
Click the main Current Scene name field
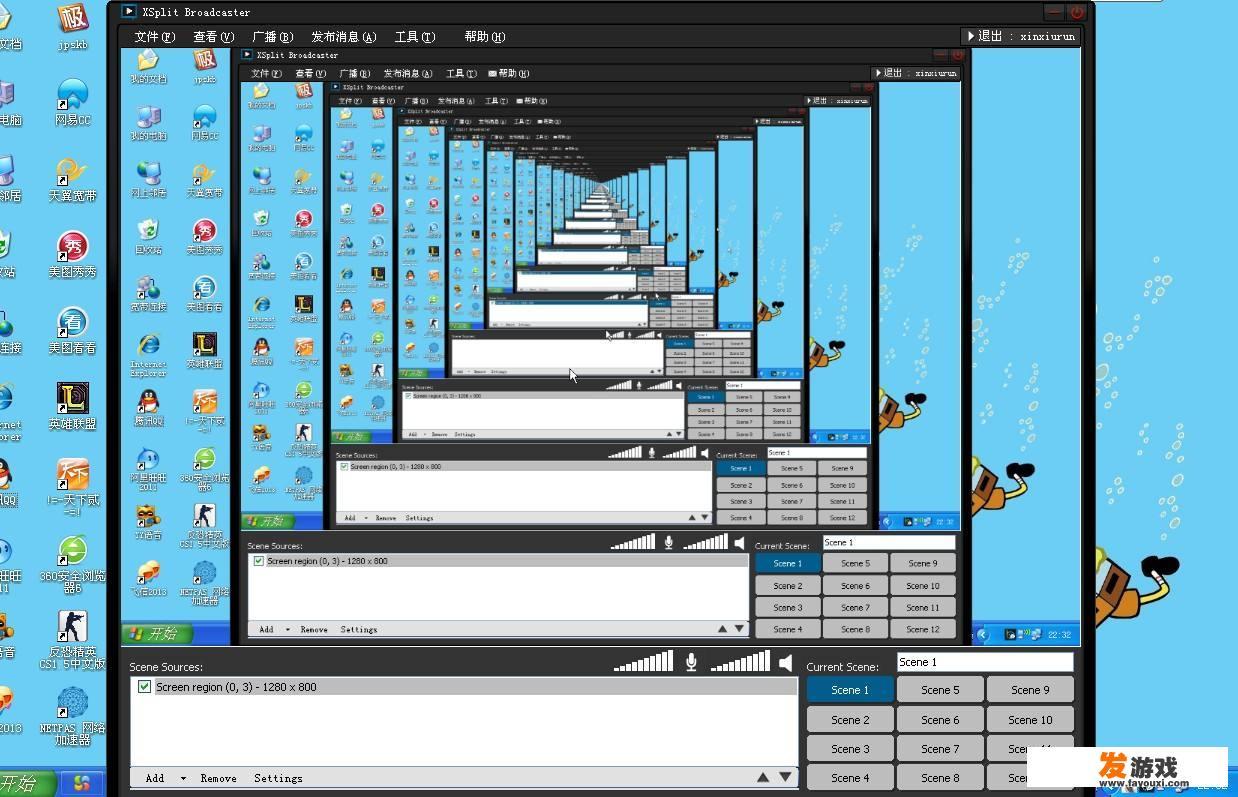tap(985, 662)
